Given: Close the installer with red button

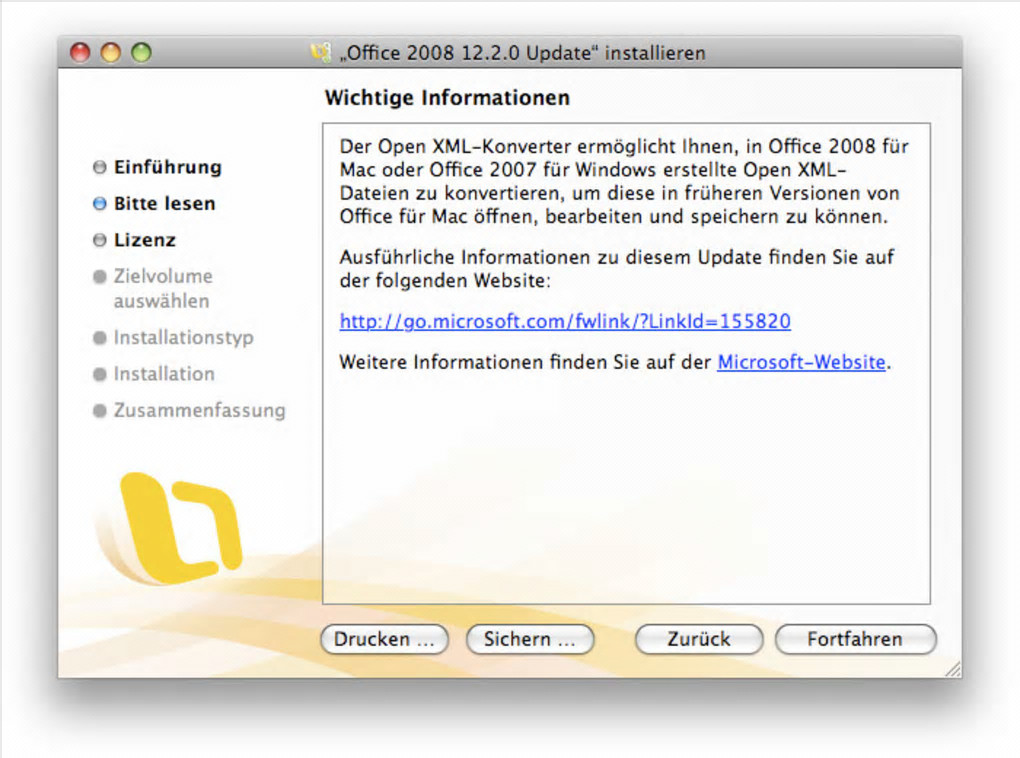Looking at the screenshot, I should pos(80,52).
